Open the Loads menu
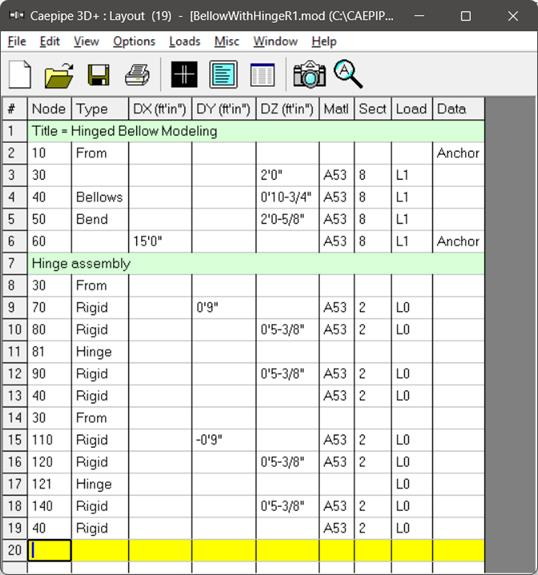The width and height of the screenshot is (538, 575). pyautogui.click(x=184, y=41)
